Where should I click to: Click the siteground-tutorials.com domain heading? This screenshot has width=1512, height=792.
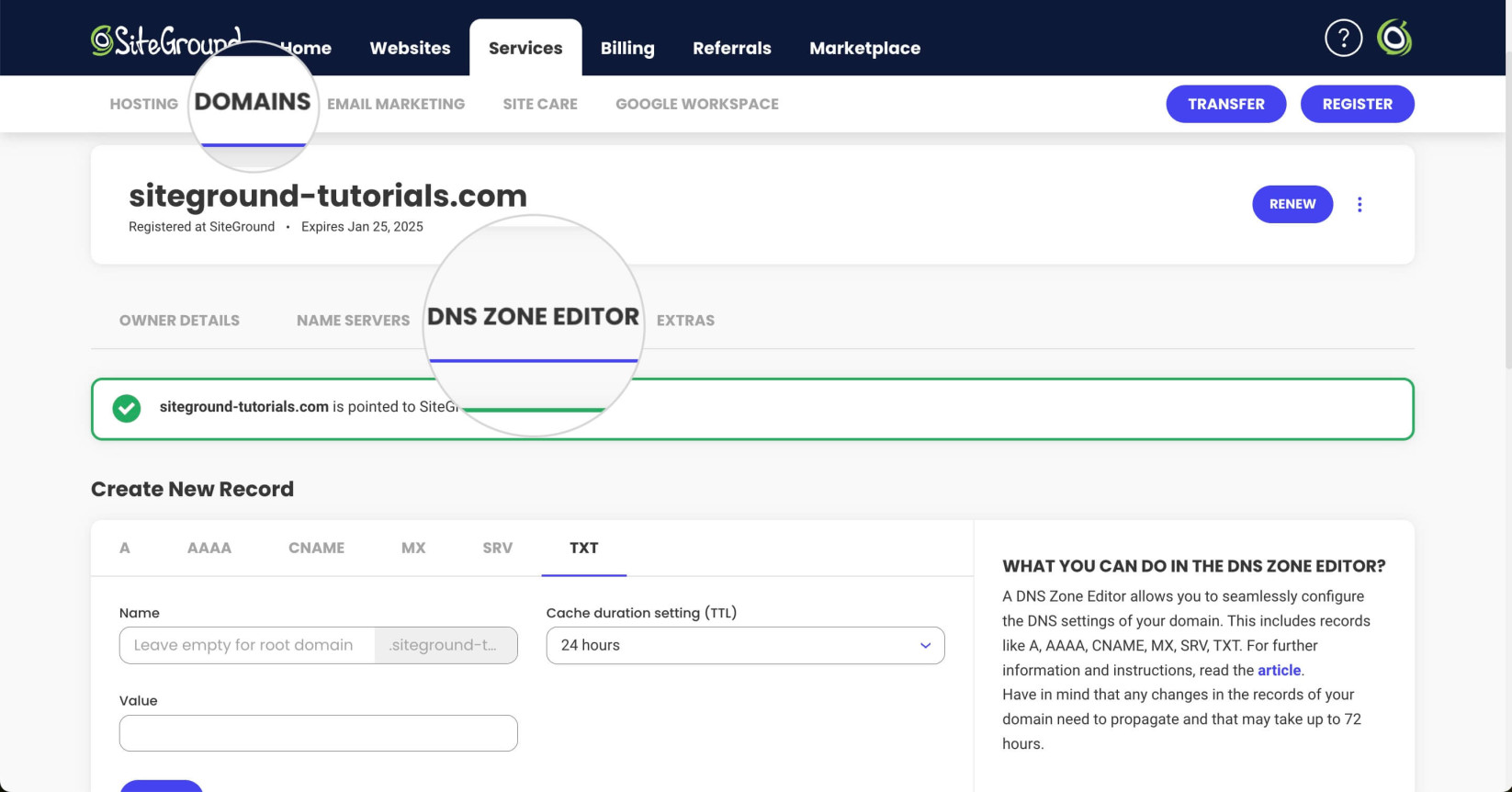click(328, 196)
